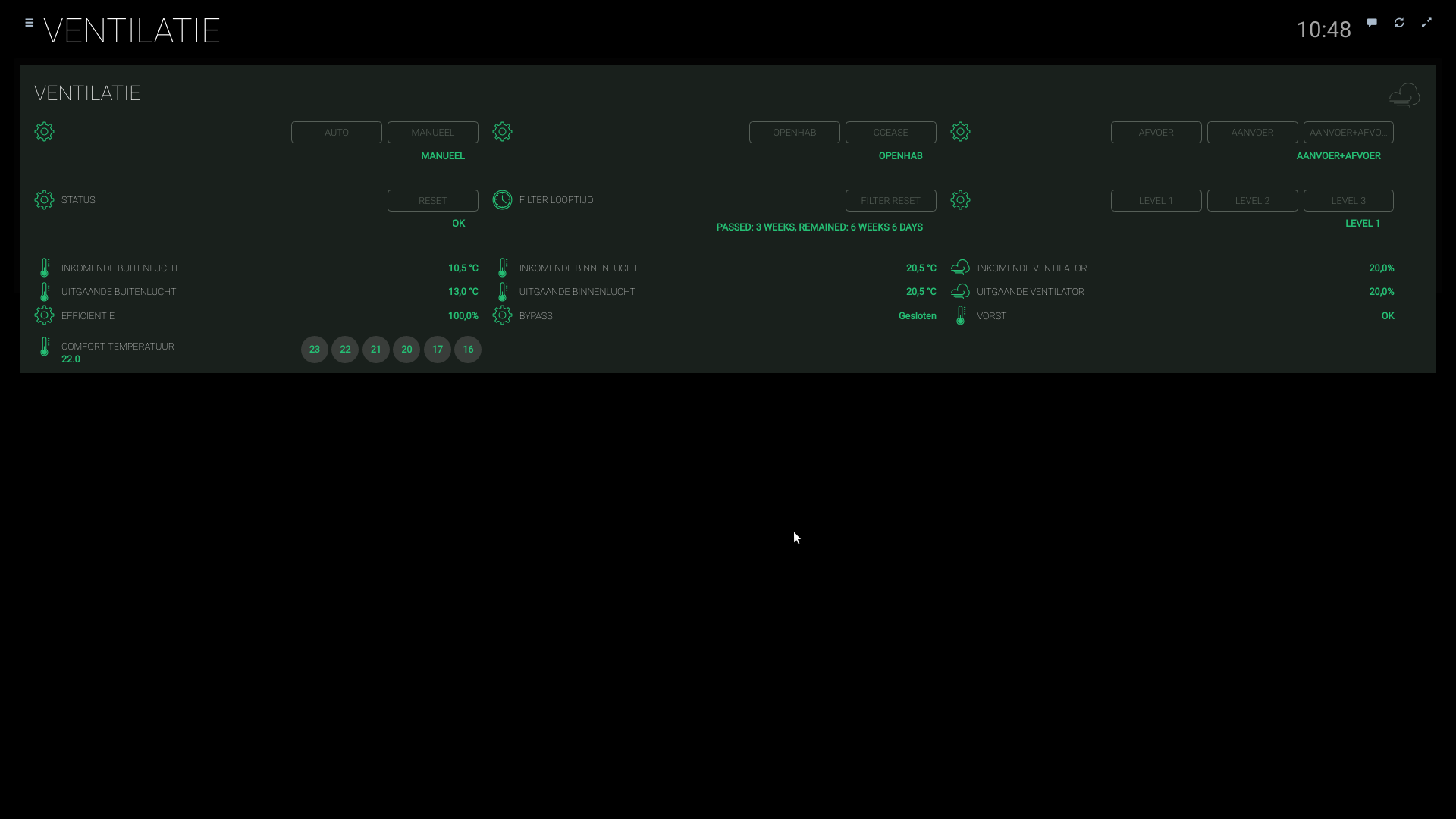The height and width of the screenshot is (819, 1456).
Task: Enable AFVOER ventilation mode
Action: point(1156,132)
